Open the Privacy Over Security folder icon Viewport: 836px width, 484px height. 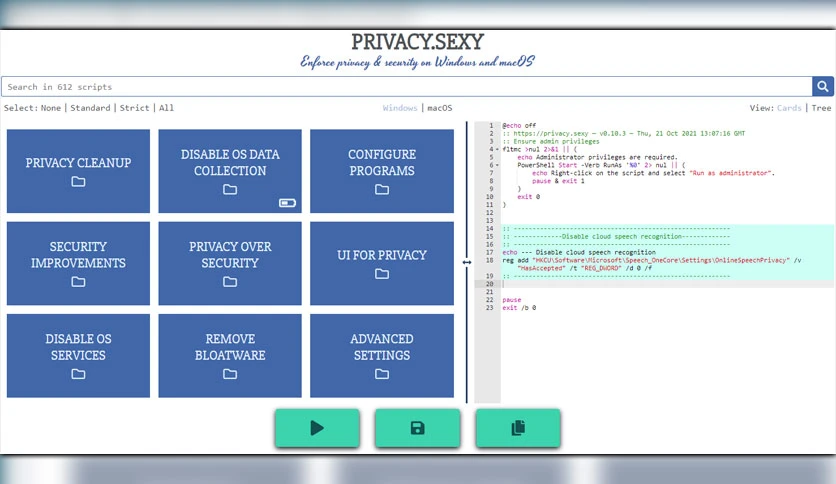[230, 282]
